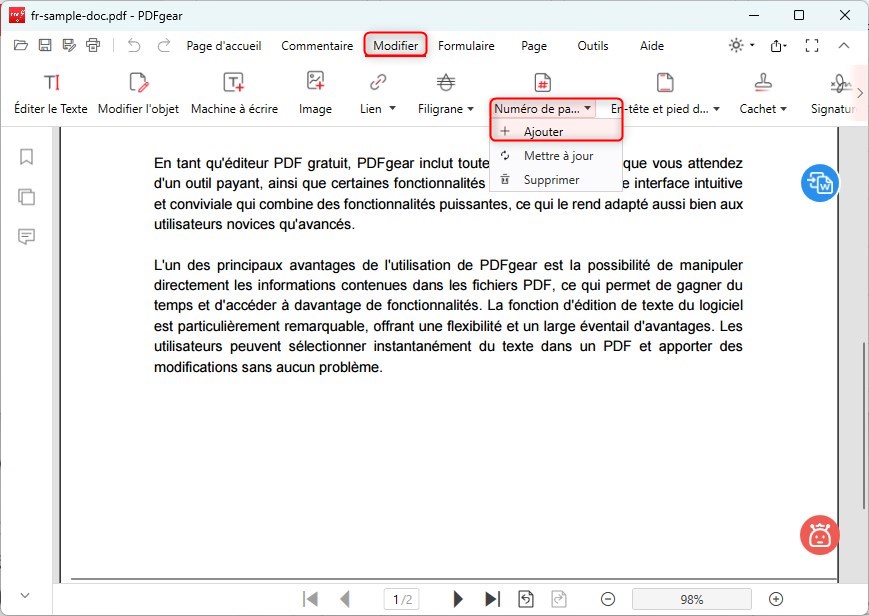This screenshot has width=869, height=616.
Task: Collapse the toolbar using the top-right chevron
Action: click(x=843, y=45)
